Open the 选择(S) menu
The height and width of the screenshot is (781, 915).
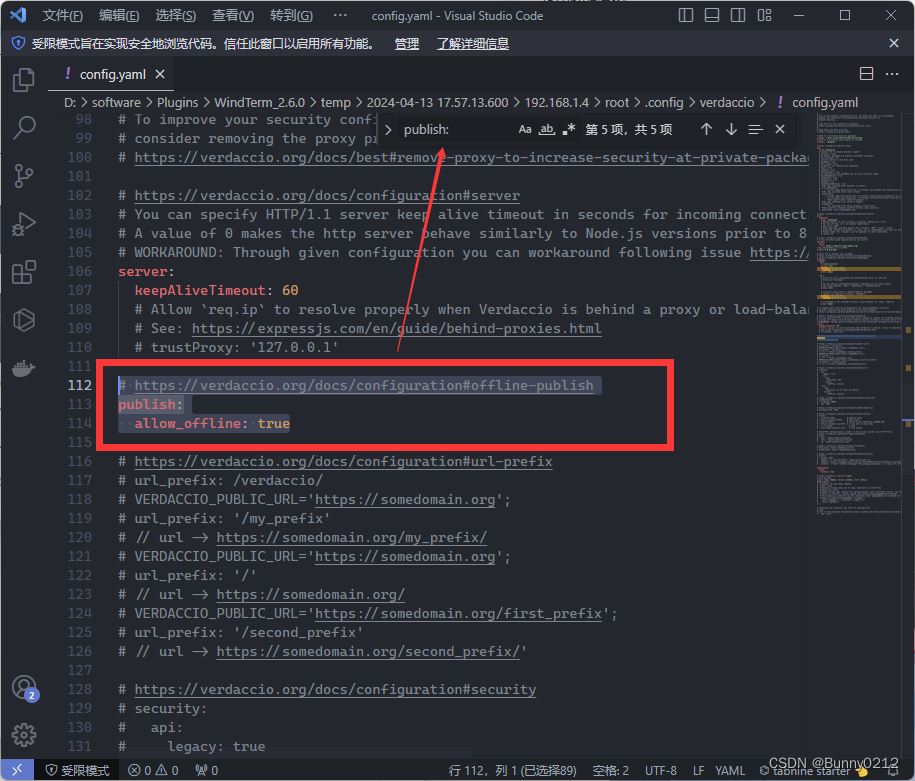tap(176, 16)
